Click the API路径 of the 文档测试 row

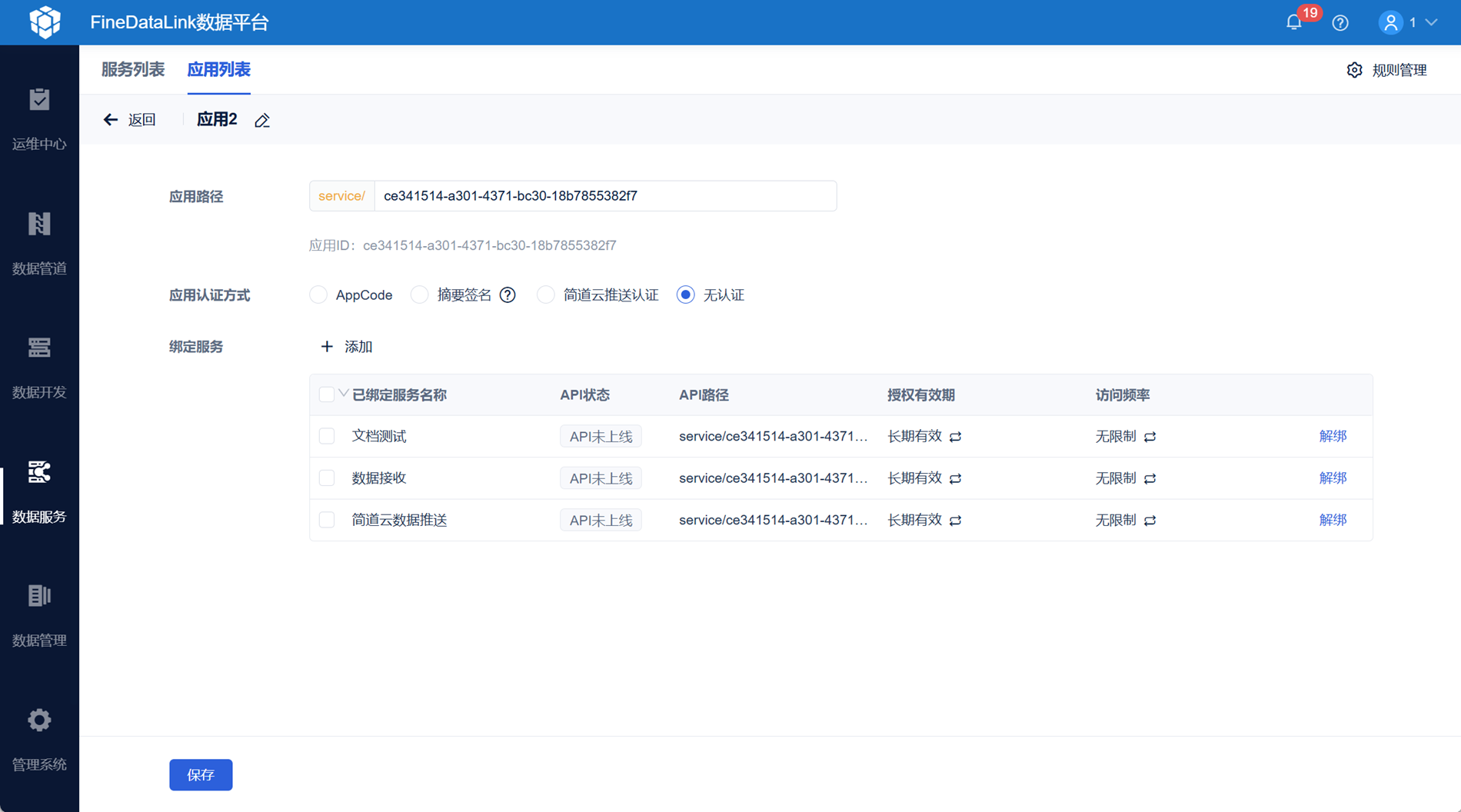click(x=773, y=437)
